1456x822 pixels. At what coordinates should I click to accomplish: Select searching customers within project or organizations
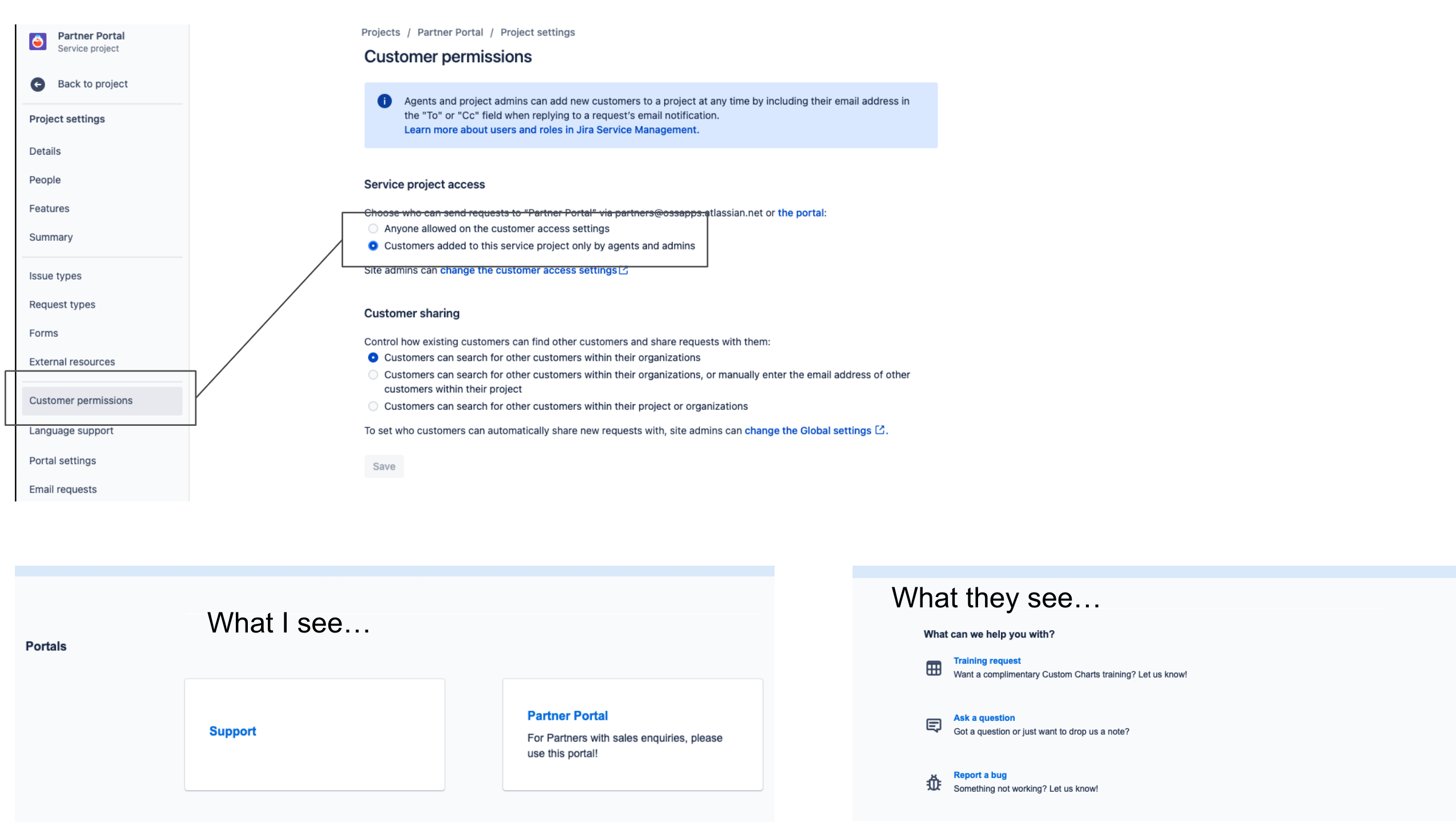(x=373, y=406)
